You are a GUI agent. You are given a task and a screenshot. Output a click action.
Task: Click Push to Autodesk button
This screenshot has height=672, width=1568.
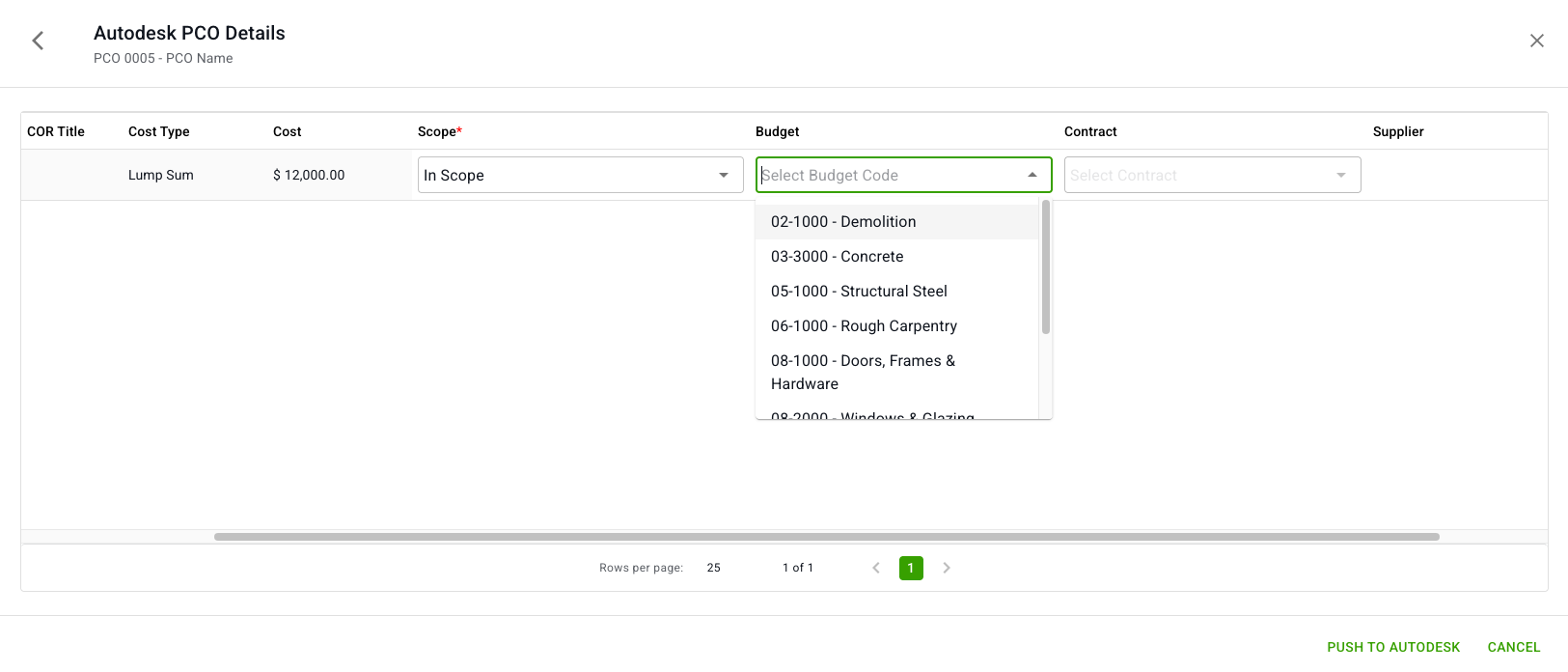pyautogui.click(x=1393, y=647)
